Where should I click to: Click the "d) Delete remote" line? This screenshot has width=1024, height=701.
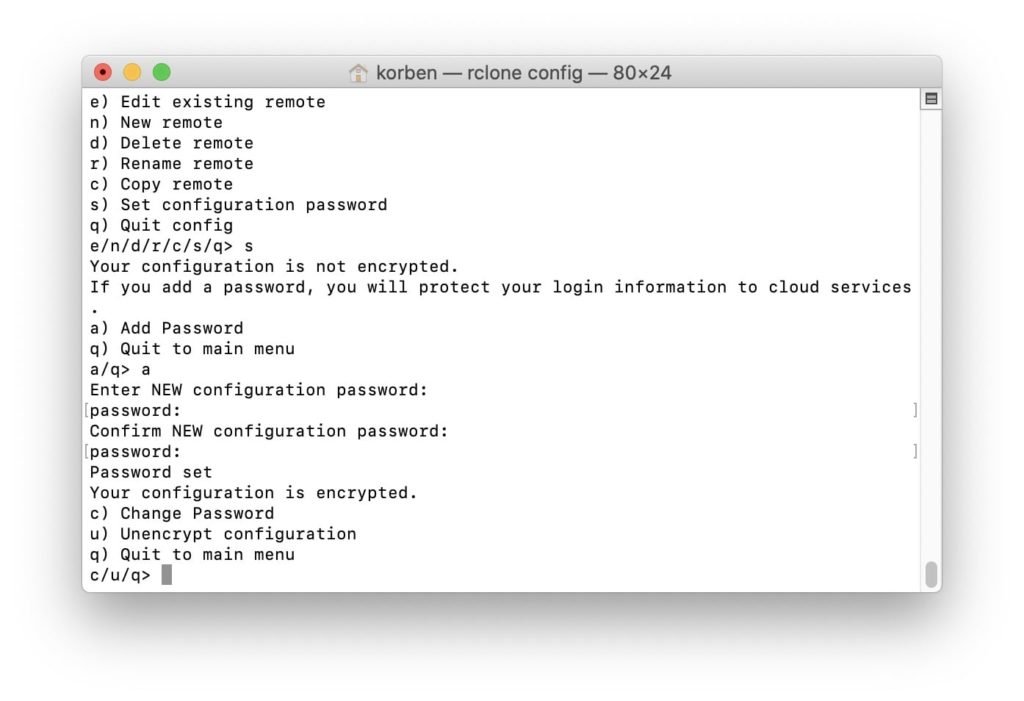169,142
